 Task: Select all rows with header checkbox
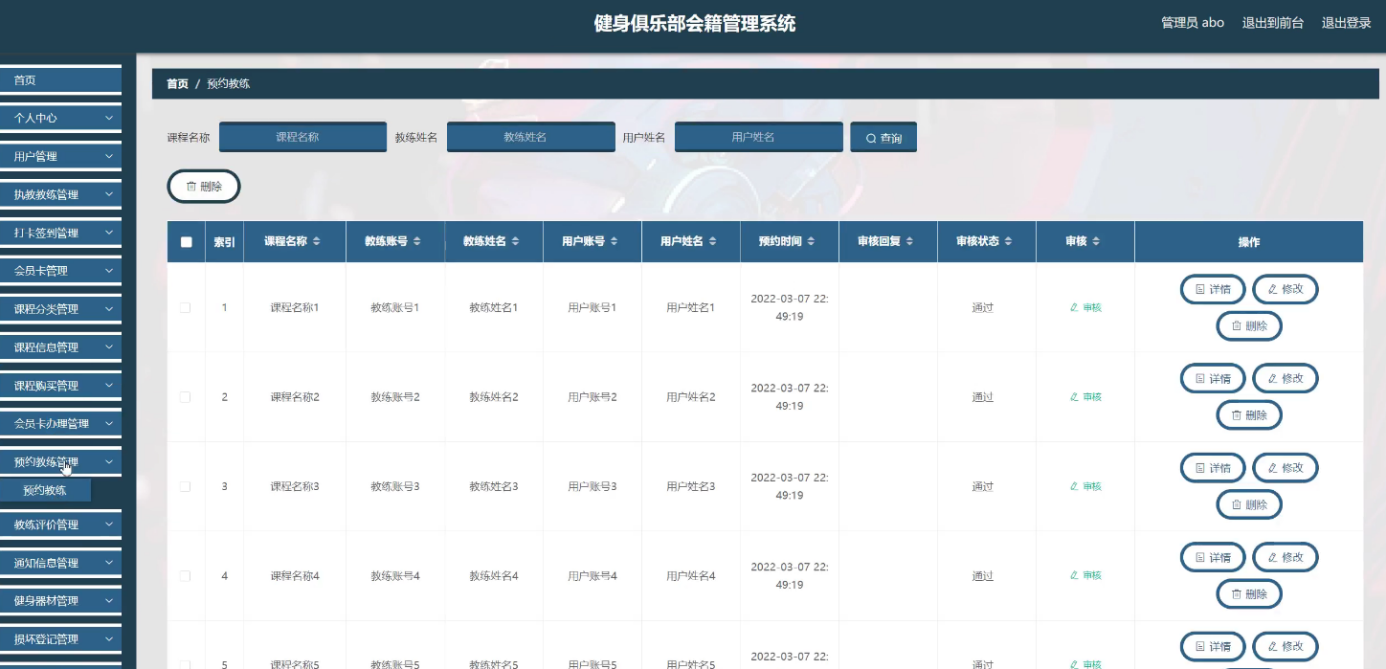[186, 242]
